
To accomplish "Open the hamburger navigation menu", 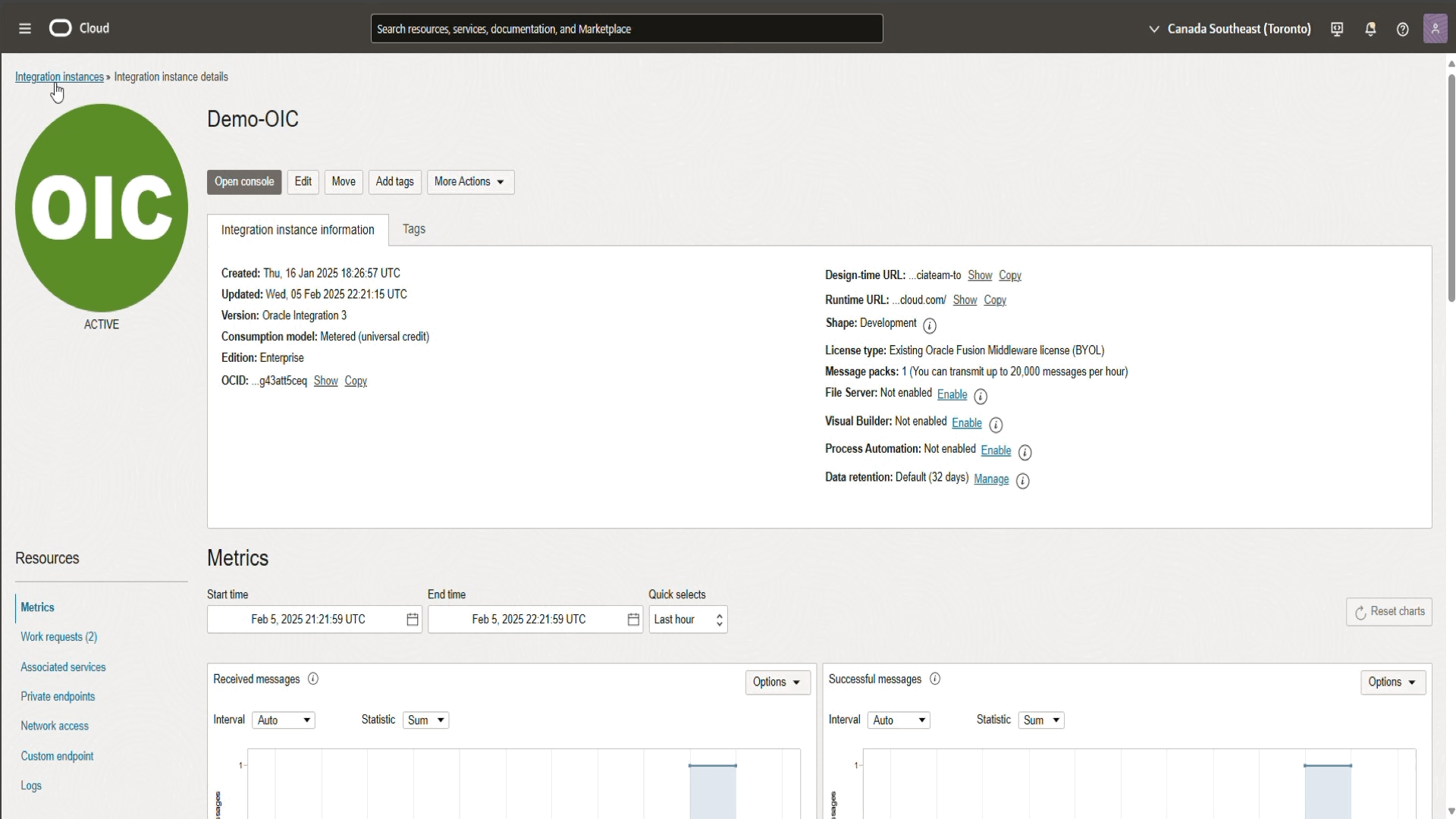I will (25, 29).
